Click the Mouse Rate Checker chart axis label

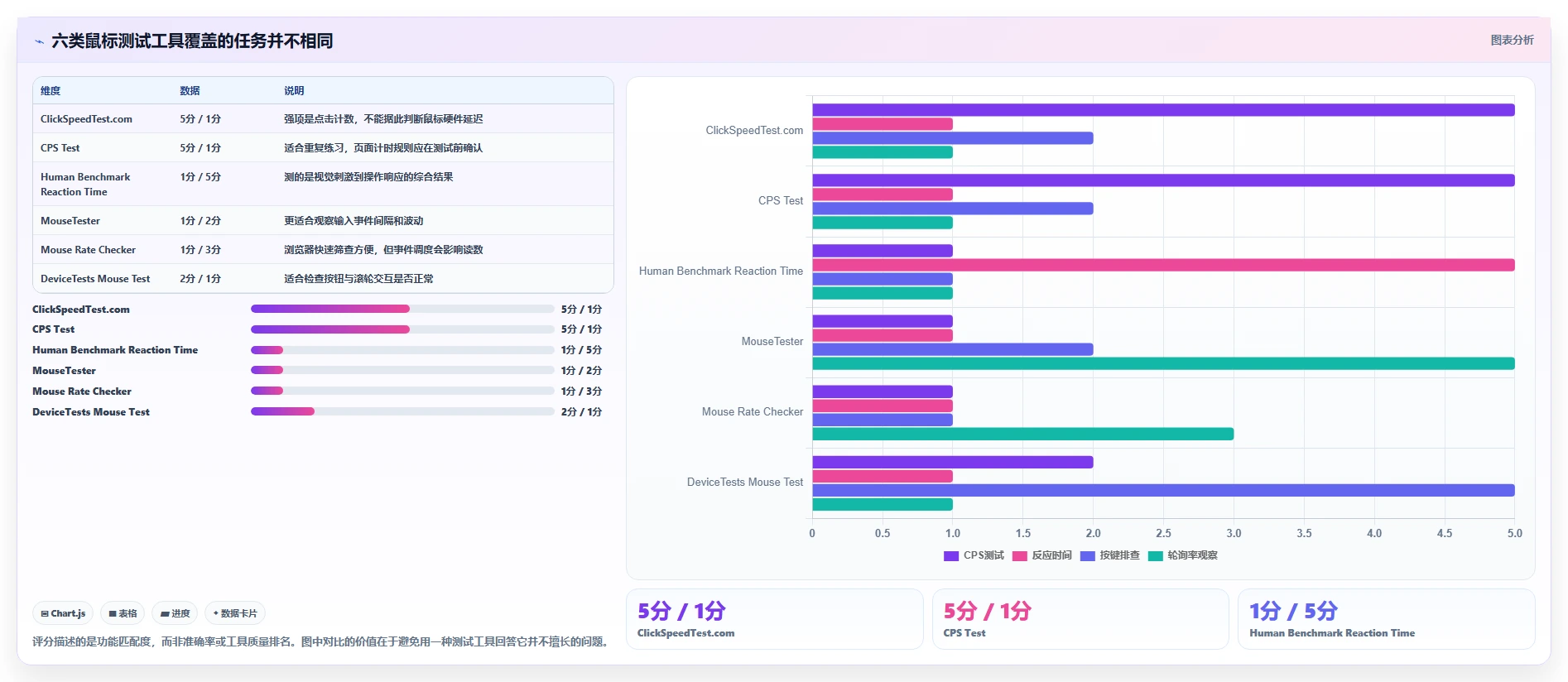click(753, 412)
